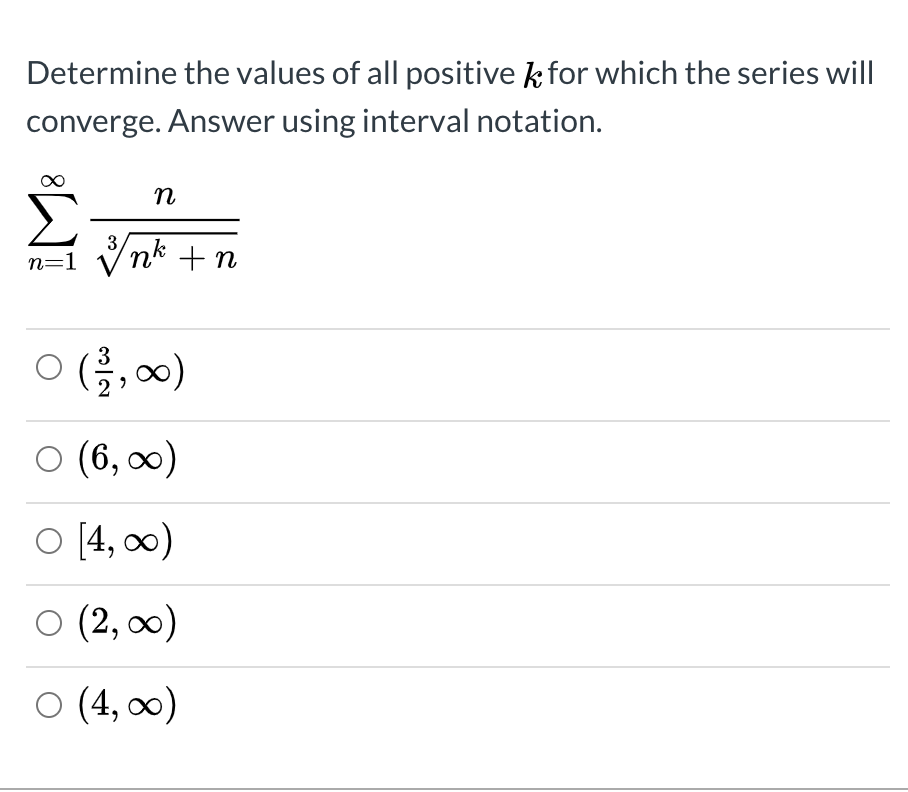Click the first line of the question text
Screen dimensions: 908x792
450,72
